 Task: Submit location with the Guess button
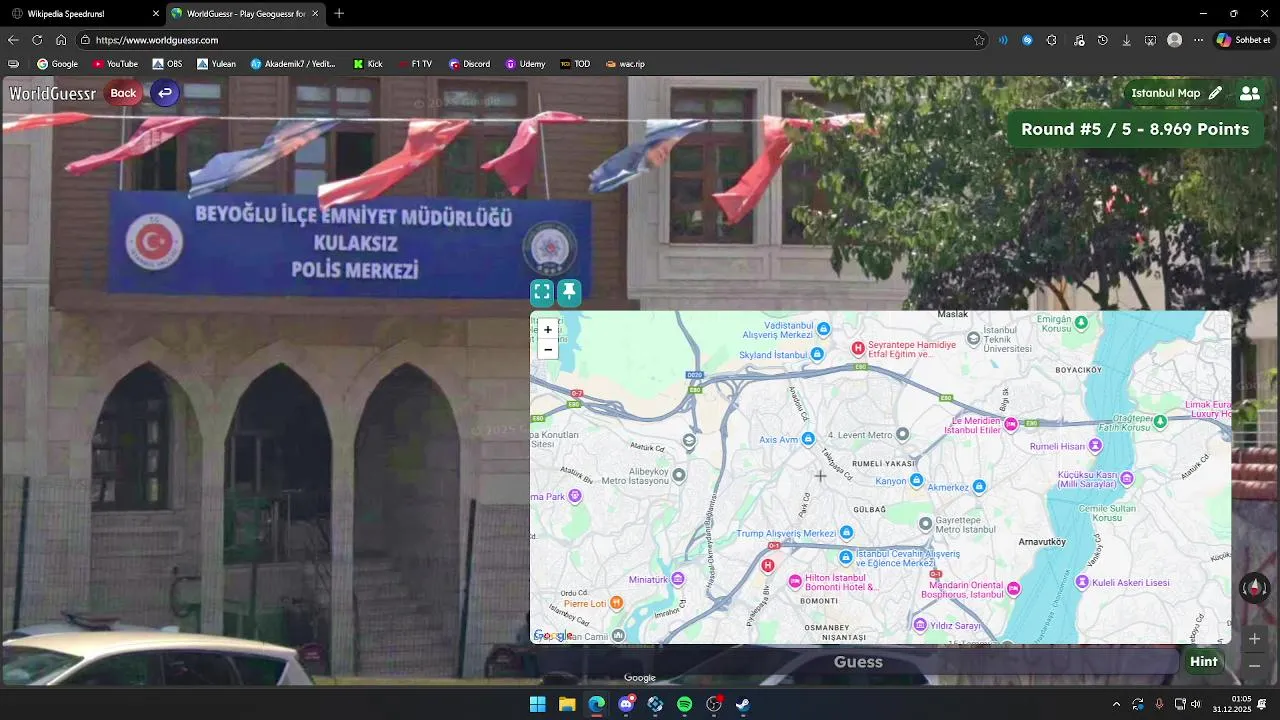pos(857,662)
